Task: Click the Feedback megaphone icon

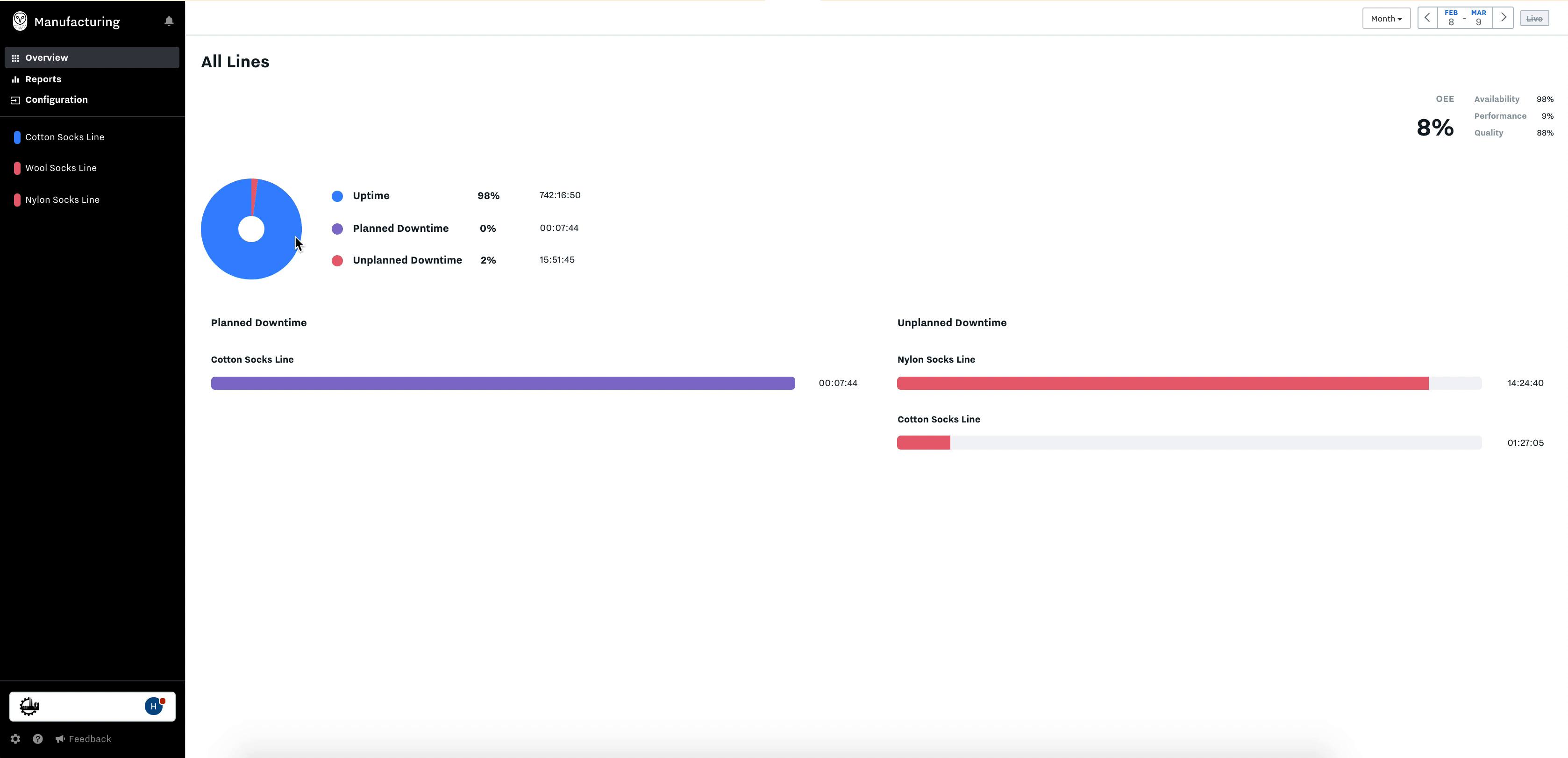Action: tap(60, 738)
